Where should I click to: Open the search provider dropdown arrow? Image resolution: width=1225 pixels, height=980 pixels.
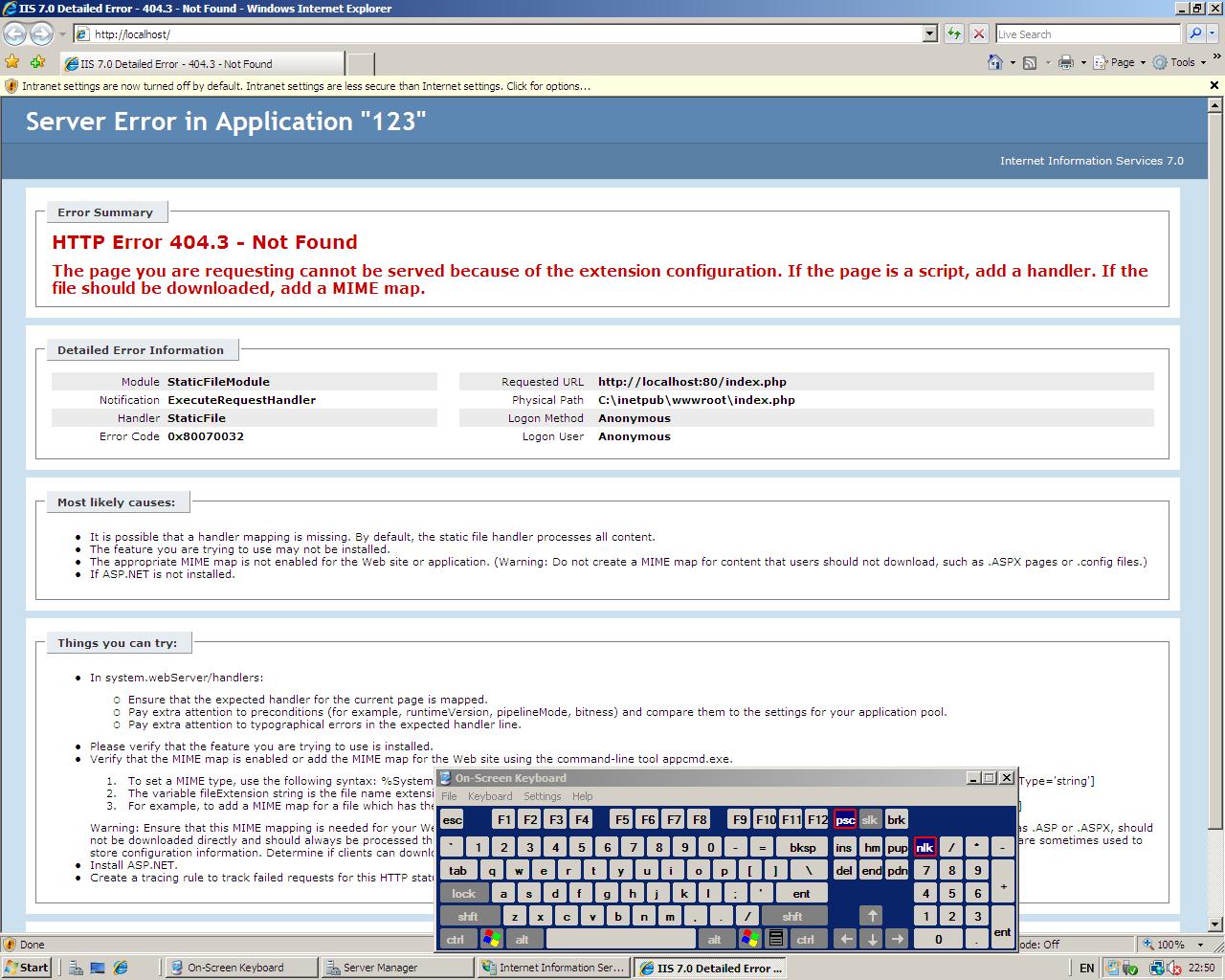coord(1214,33)
